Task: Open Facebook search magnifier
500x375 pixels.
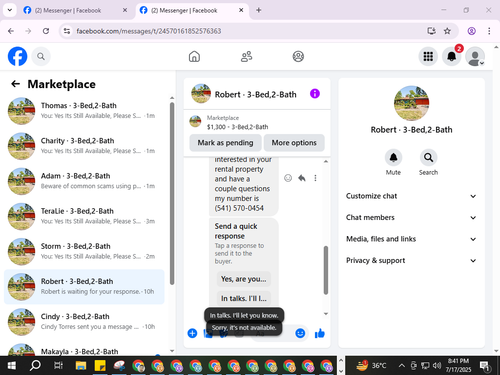Action: coord(41,56)
